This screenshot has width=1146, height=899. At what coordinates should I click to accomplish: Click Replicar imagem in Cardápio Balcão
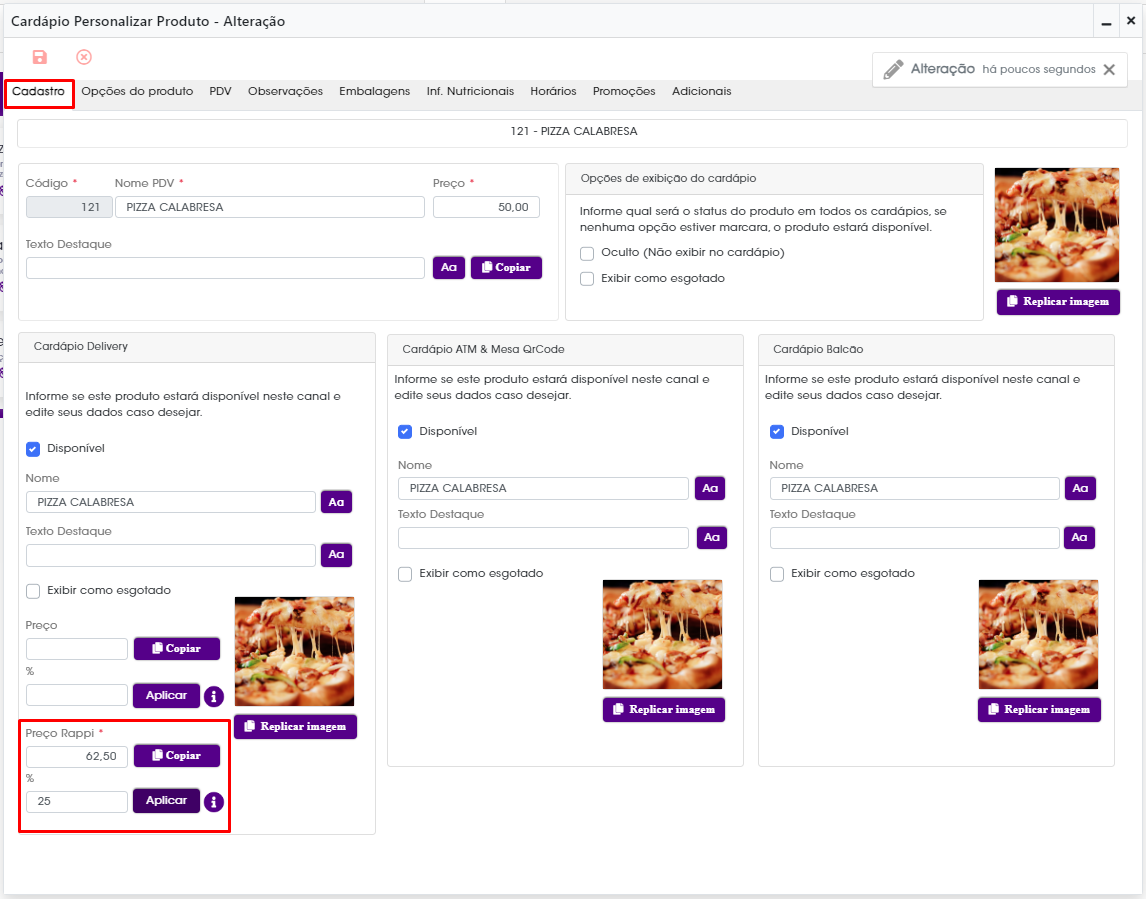coord(1039,710)
